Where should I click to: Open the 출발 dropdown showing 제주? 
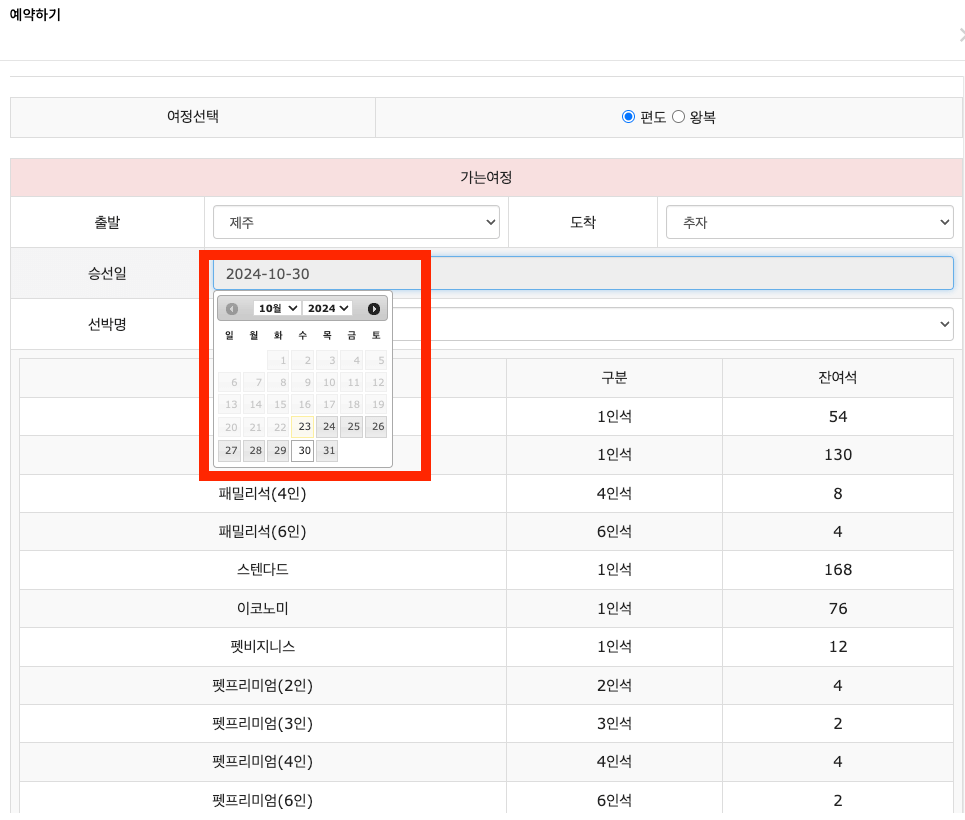click(x=356, y=222)
